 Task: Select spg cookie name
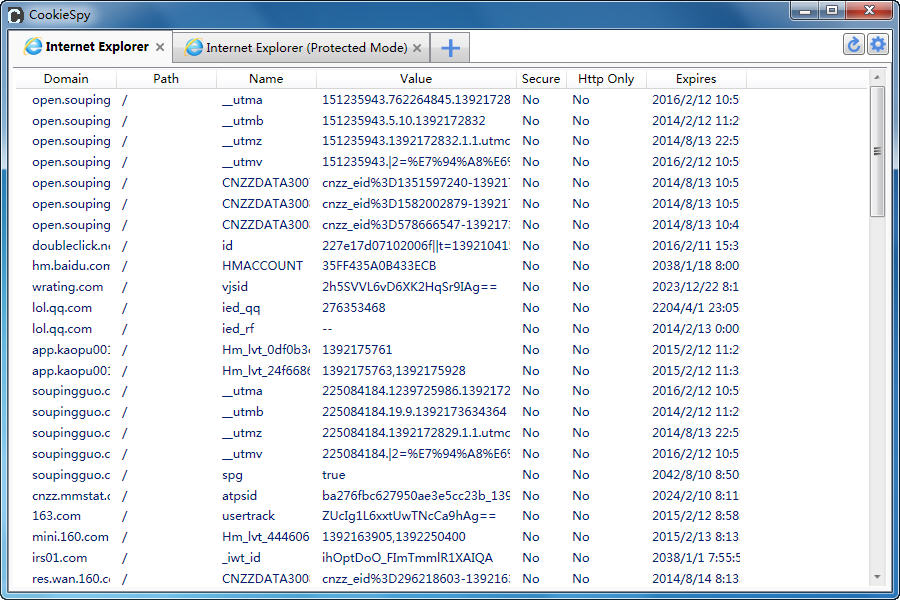[232, 475]
